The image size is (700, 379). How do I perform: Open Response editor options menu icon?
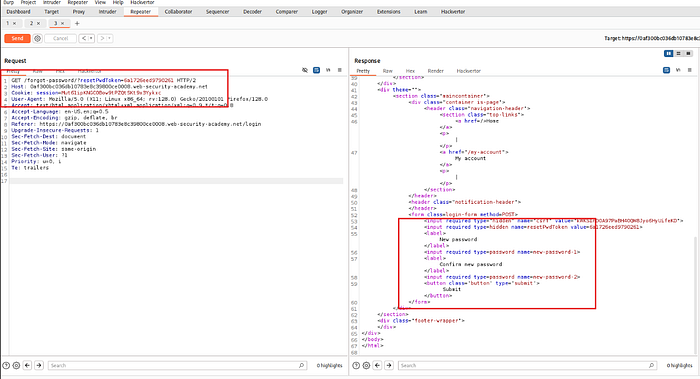click(690, 70)
